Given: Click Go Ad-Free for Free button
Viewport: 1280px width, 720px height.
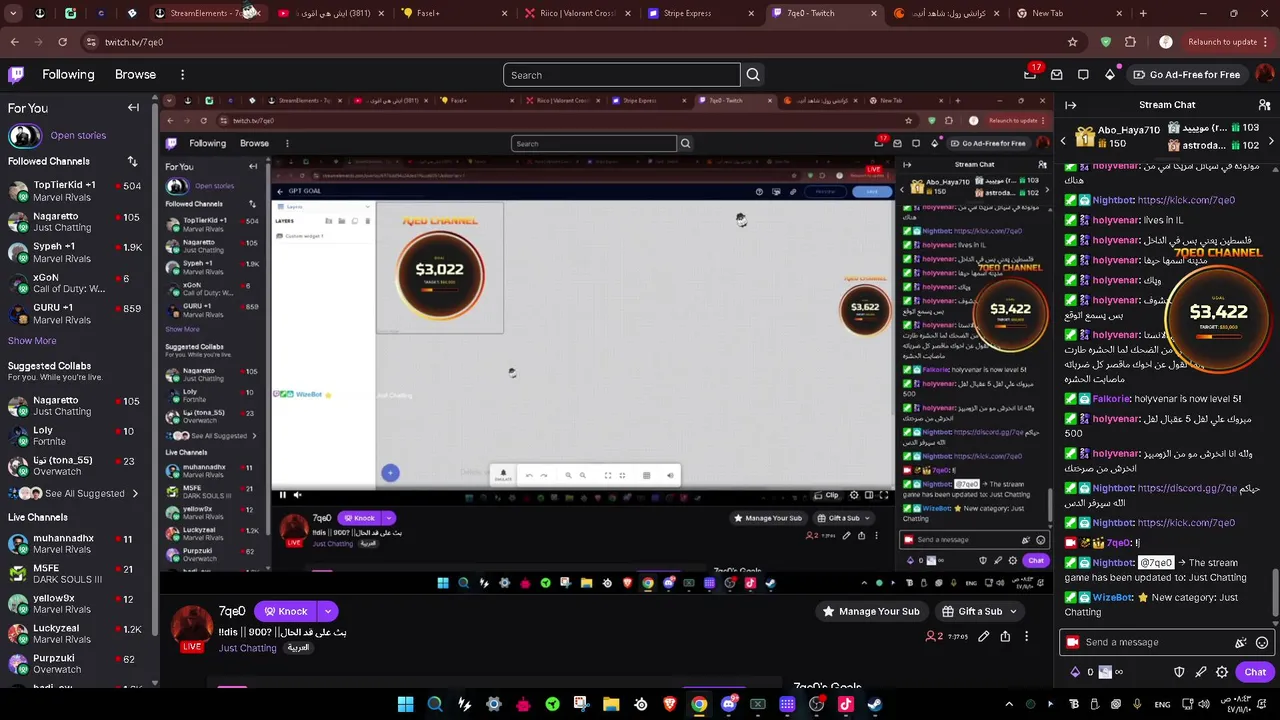Looking at the screenshot, I should (1186, 75).
